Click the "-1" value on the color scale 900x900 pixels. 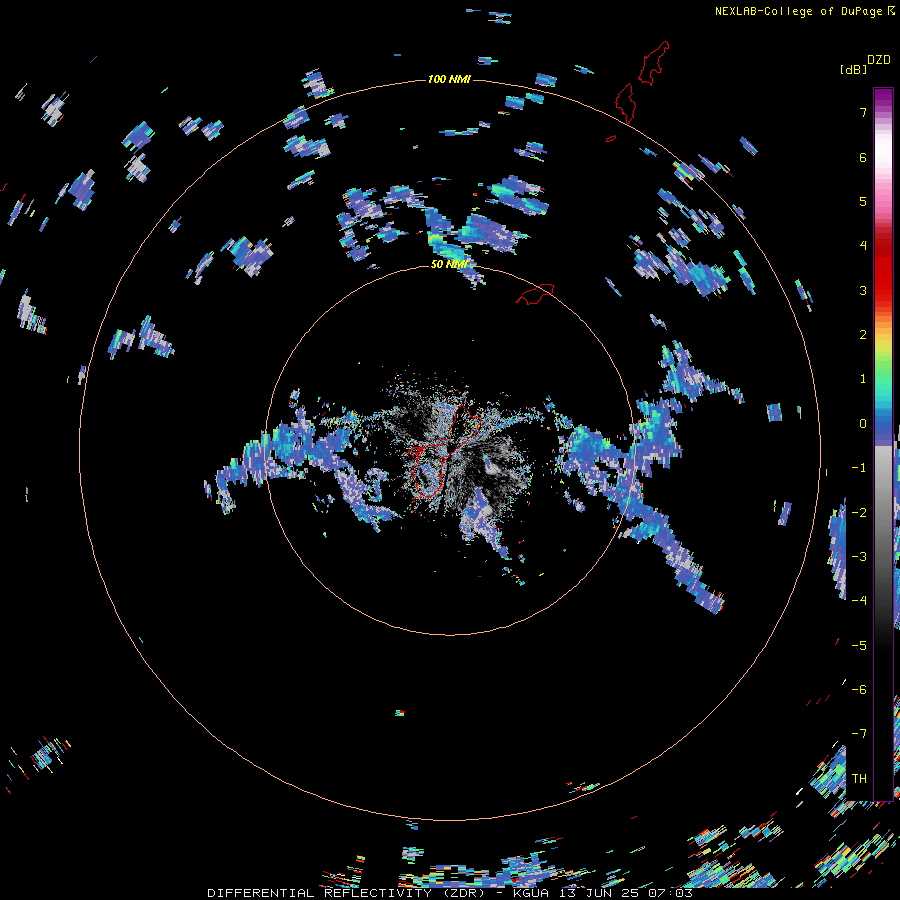point(859,468)
